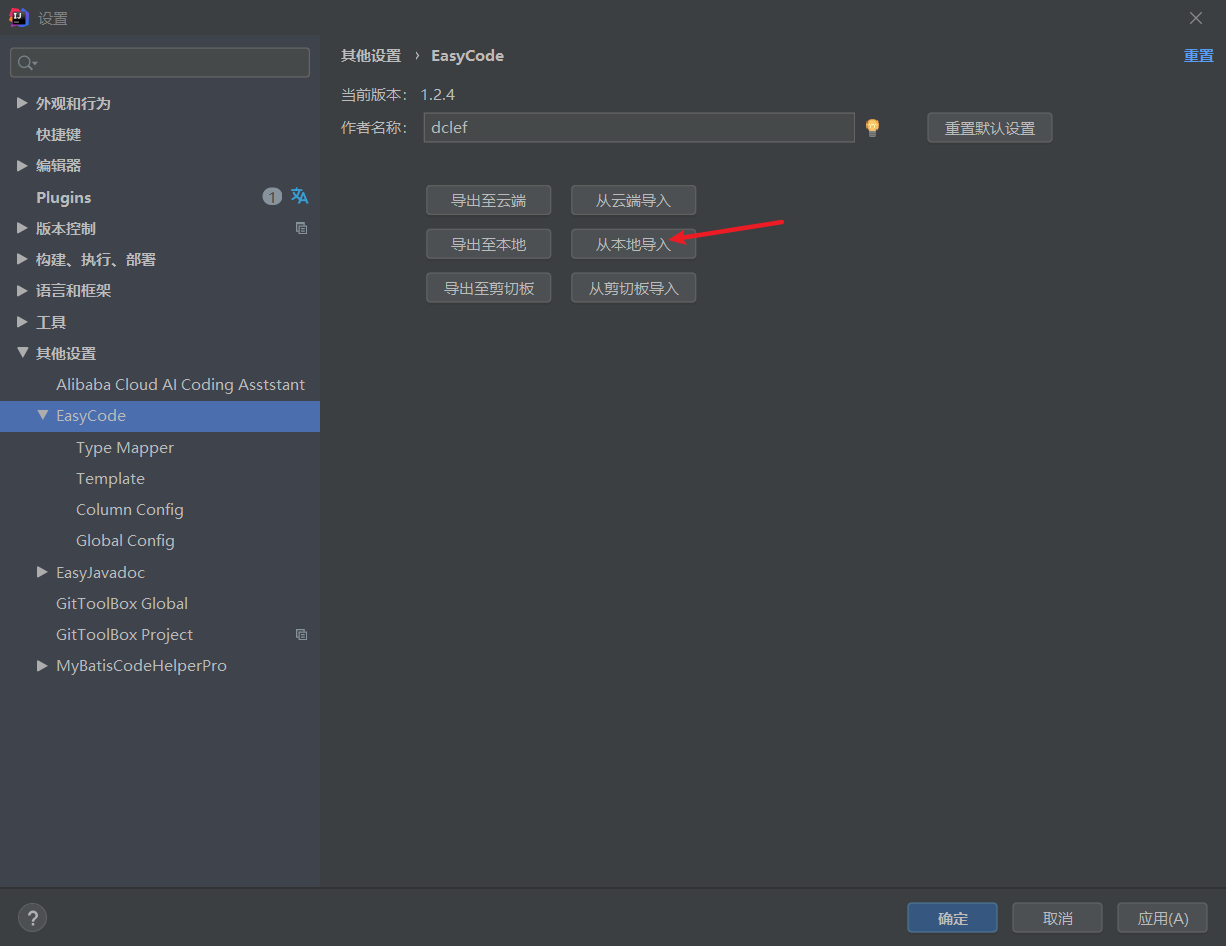Click the 导出至剪切板 button

coord(488,288)
